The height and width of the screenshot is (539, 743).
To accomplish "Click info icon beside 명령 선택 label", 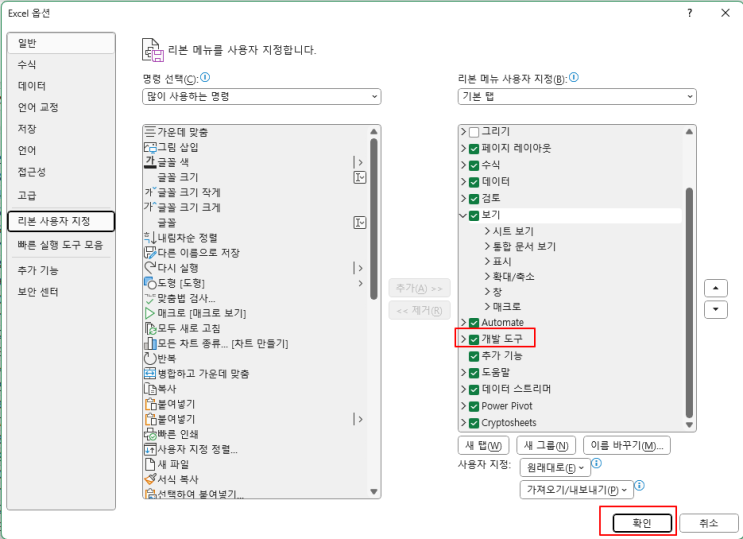I will [205, 77].
